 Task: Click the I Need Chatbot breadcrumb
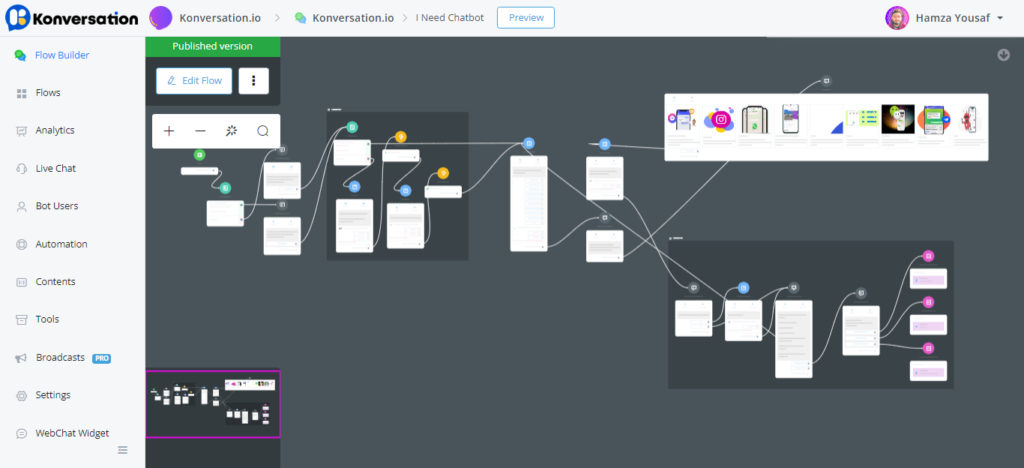(x=450, y=18)
